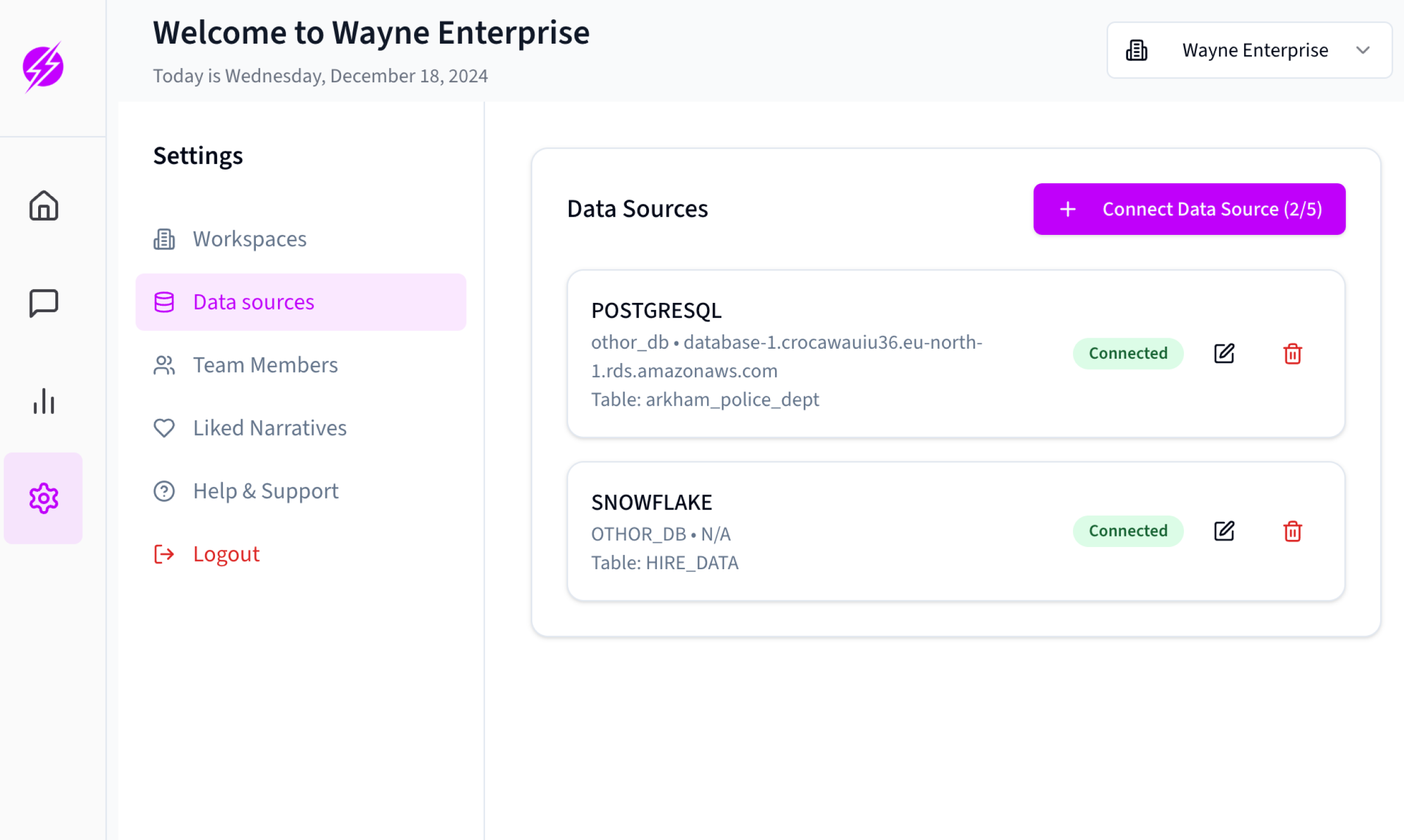Expand the Wayne Enterprise workspace dropdown
1404x840 pixels.
(x=1249, y=50)
